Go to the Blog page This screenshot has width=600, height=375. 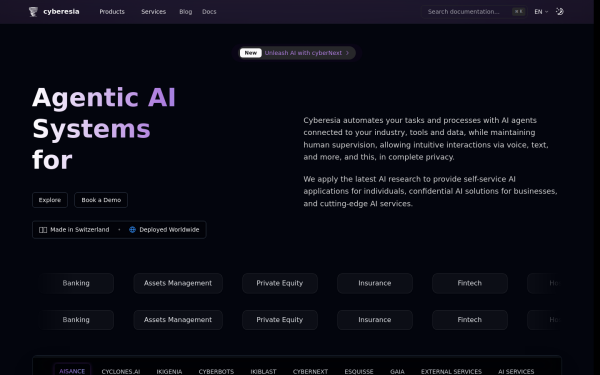coord(186,12)
